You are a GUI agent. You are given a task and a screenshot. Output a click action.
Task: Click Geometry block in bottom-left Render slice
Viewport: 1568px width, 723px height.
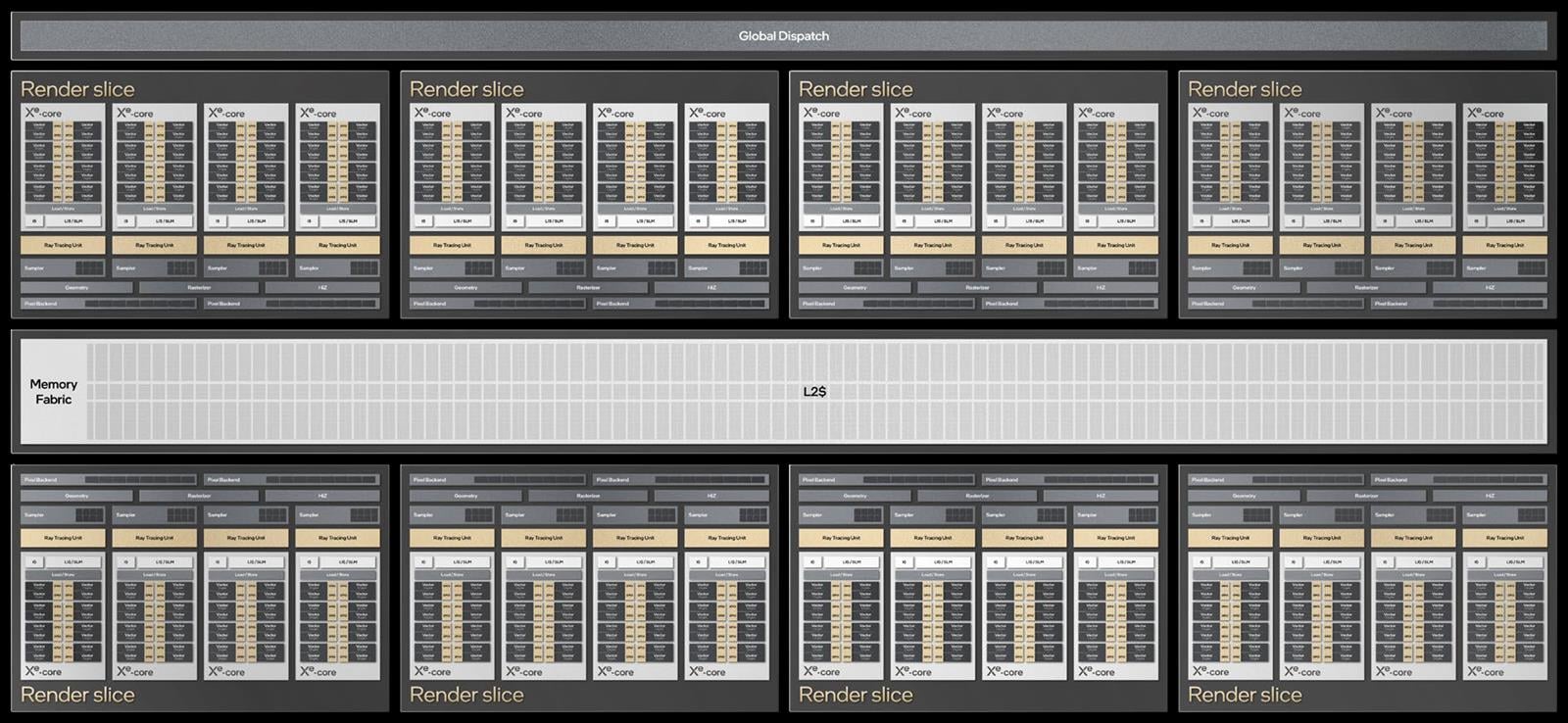point(76,496)
